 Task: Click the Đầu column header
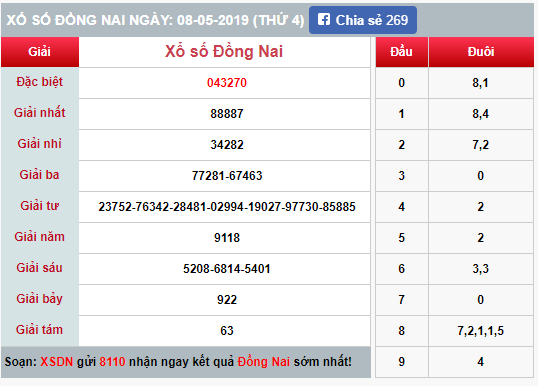[401, 52]
